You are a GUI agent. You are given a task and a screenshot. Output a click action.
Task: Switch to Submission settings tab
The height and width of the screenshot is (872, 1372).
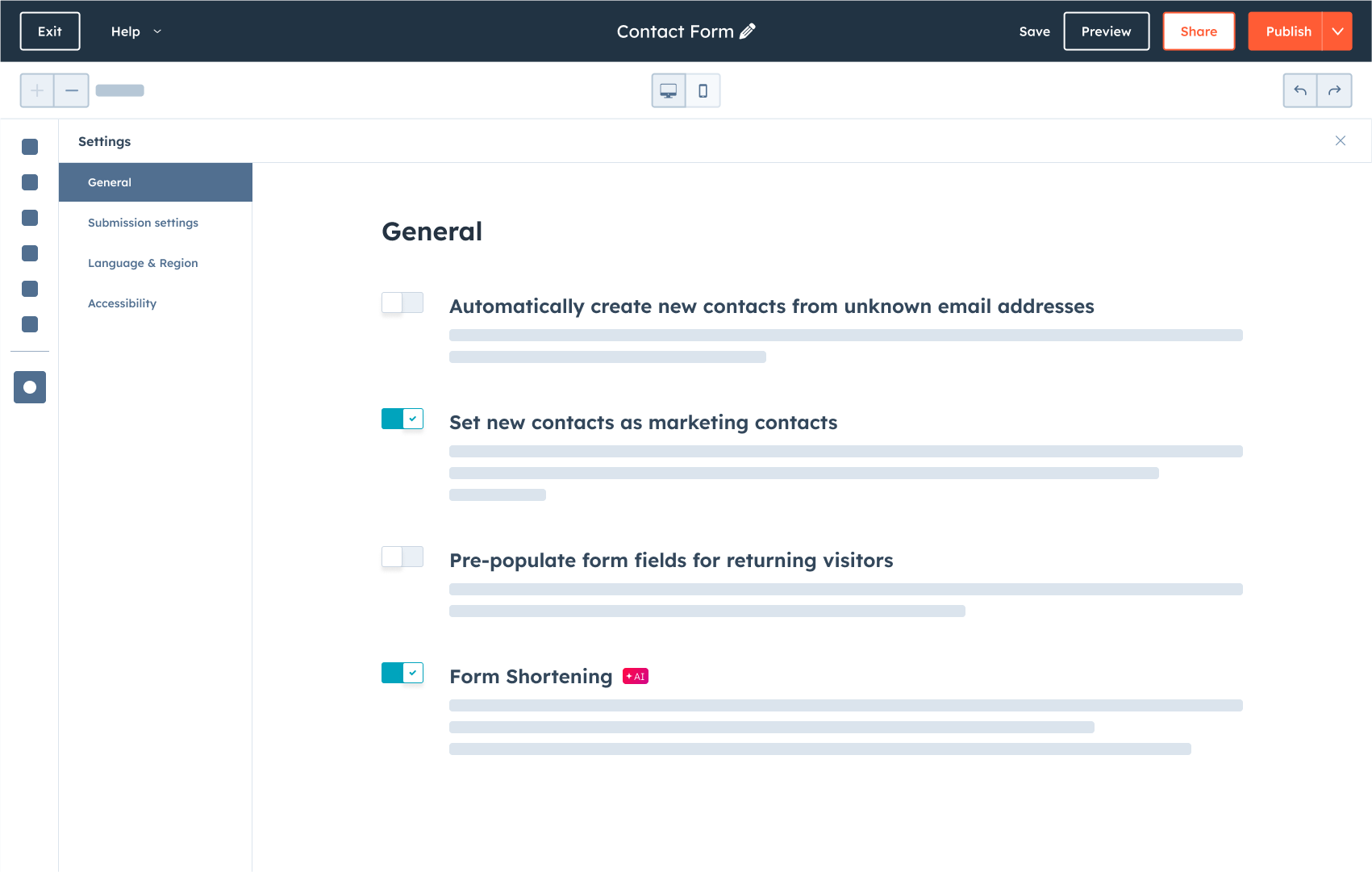pyautogui.click(x=143, y=223)
